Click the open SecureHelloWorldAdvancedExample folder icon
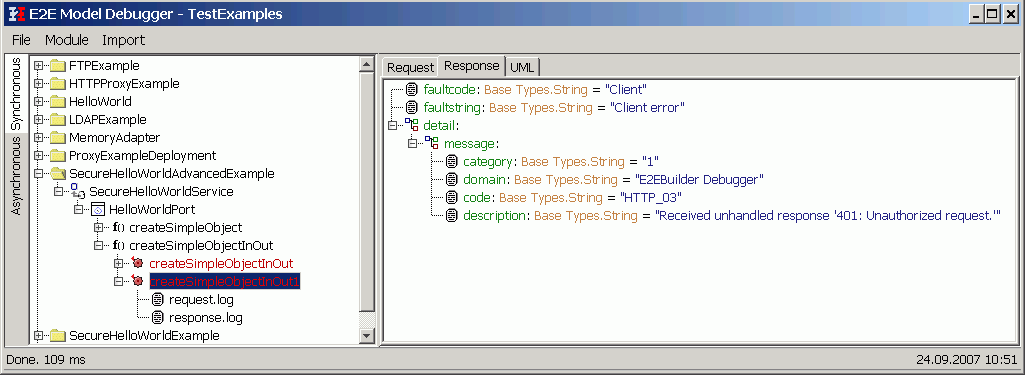 tap(58, 174)
